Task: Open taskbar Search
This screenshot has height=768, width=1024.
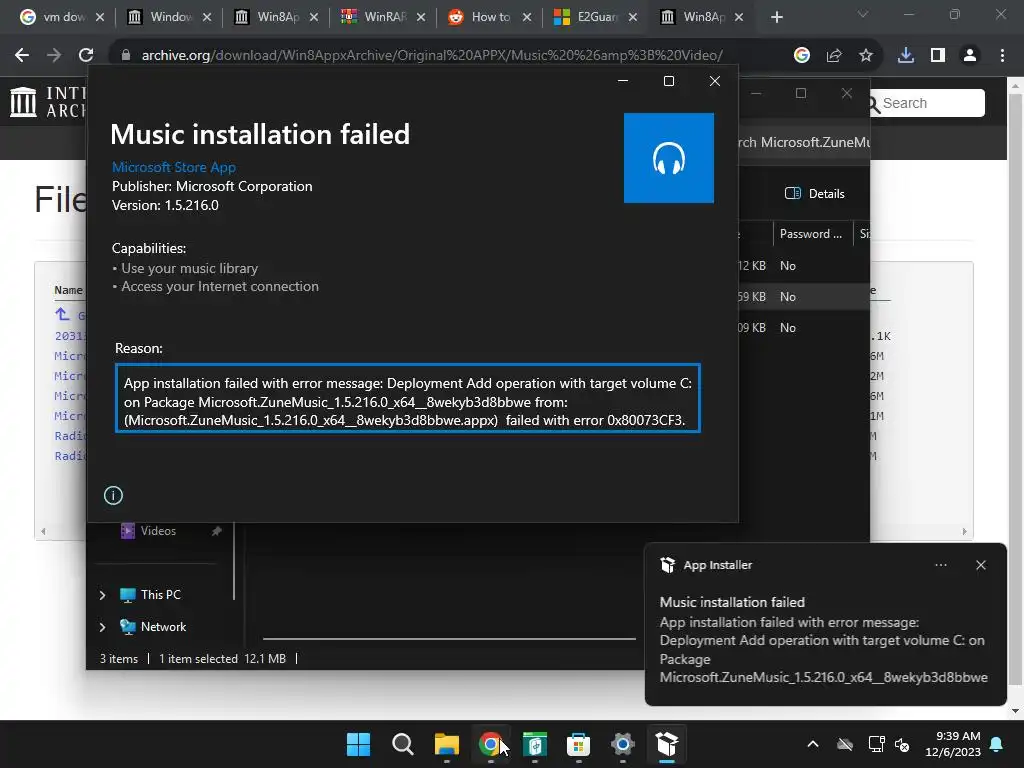Action: pyautogui.click(x=402, y=744)
